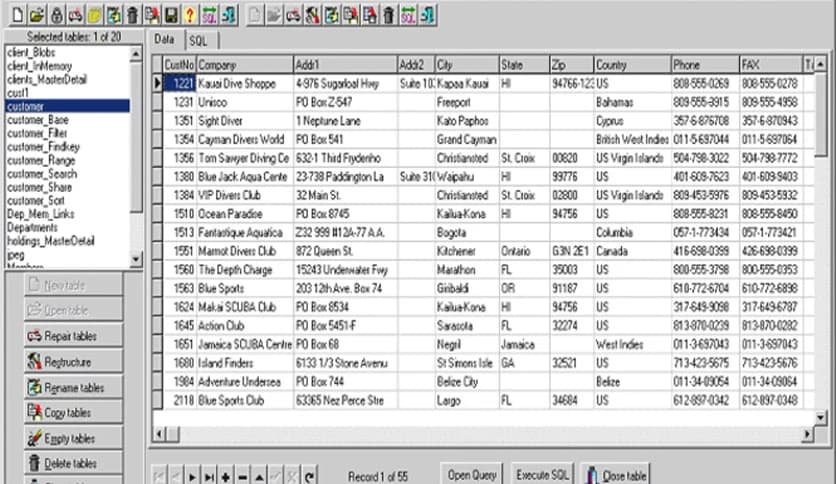Click the row selector for CustNo 1231

coord(157,102)
